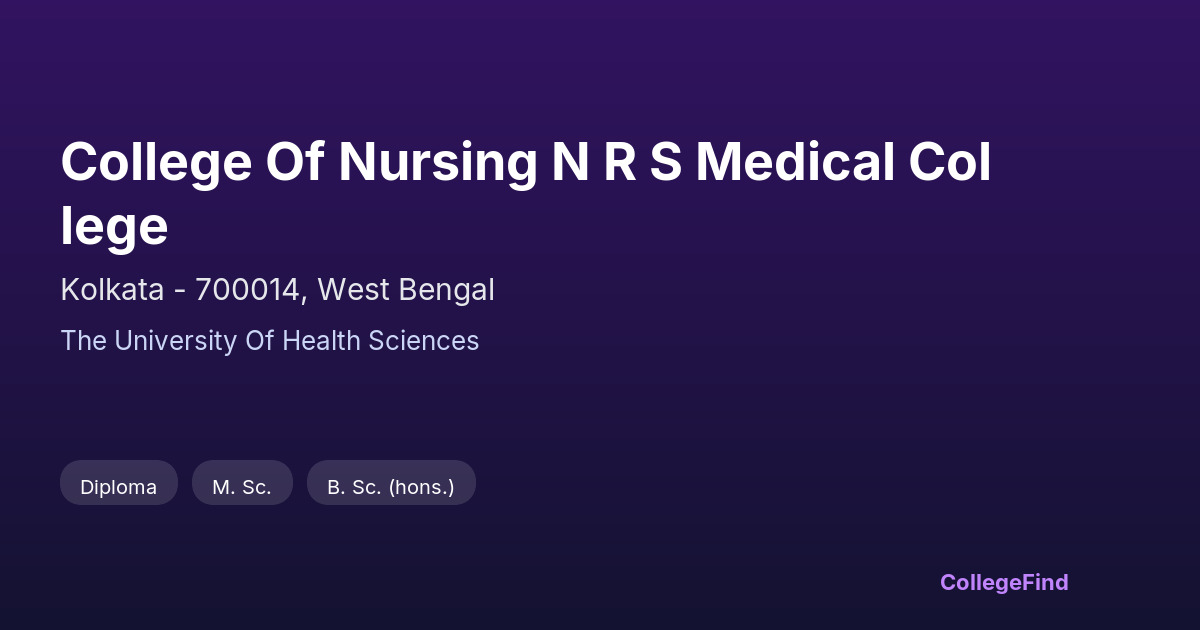This screenshot has height=630, width=1200.
Task: Click the '(hons.)' part of the B. Sc. tag
Action: pyautogui.click(x=421, y=487)
